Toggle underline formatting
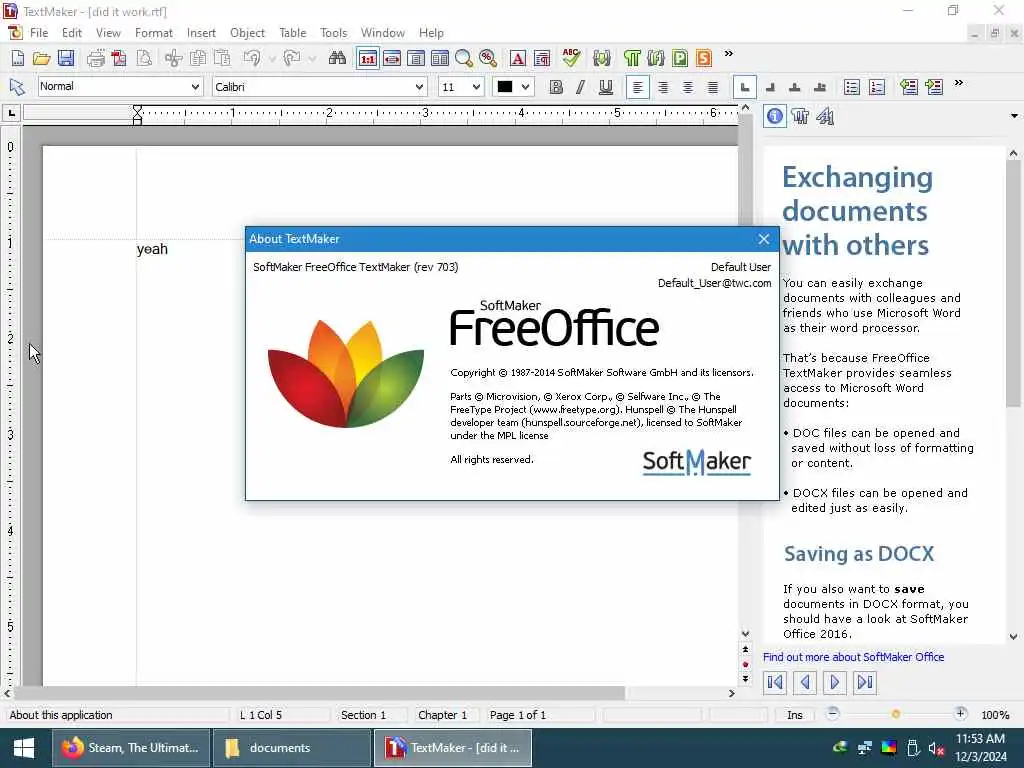Viewport: 1024px width, 768px height. (x=606, y=87)
